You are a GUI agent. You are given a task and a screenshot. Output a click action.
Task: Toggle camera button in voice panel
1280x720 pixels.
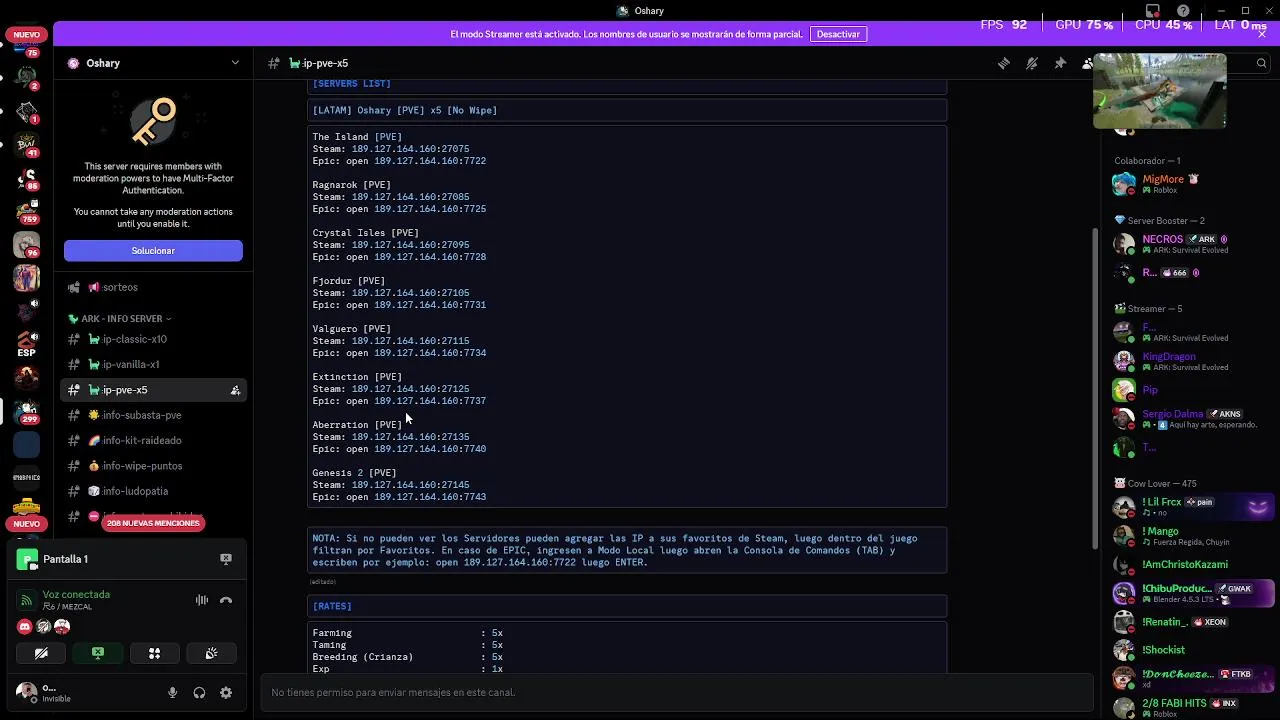point(41,653)
